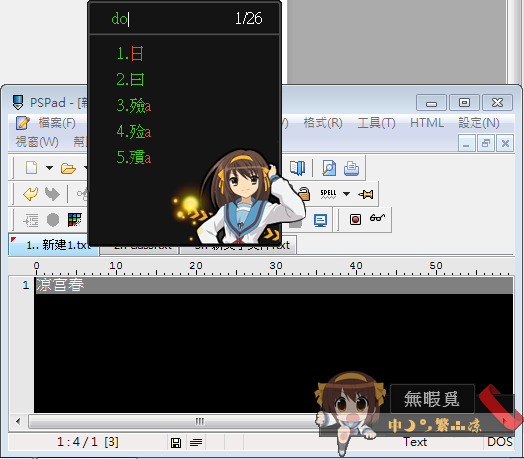Create a new file with the blank page icon

click(x=31, y=167)
